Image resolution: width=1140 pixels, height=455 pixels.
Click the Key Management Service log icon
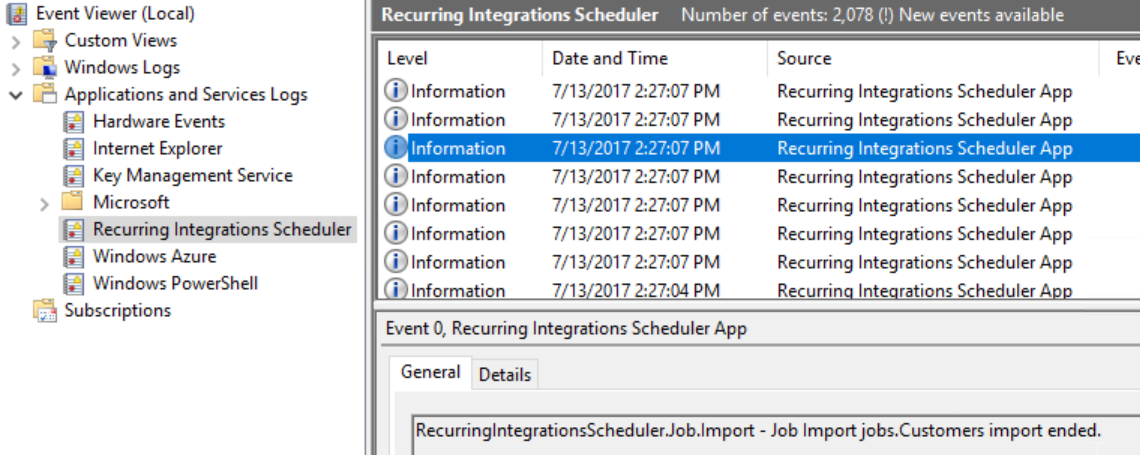(x=73, y=176)
